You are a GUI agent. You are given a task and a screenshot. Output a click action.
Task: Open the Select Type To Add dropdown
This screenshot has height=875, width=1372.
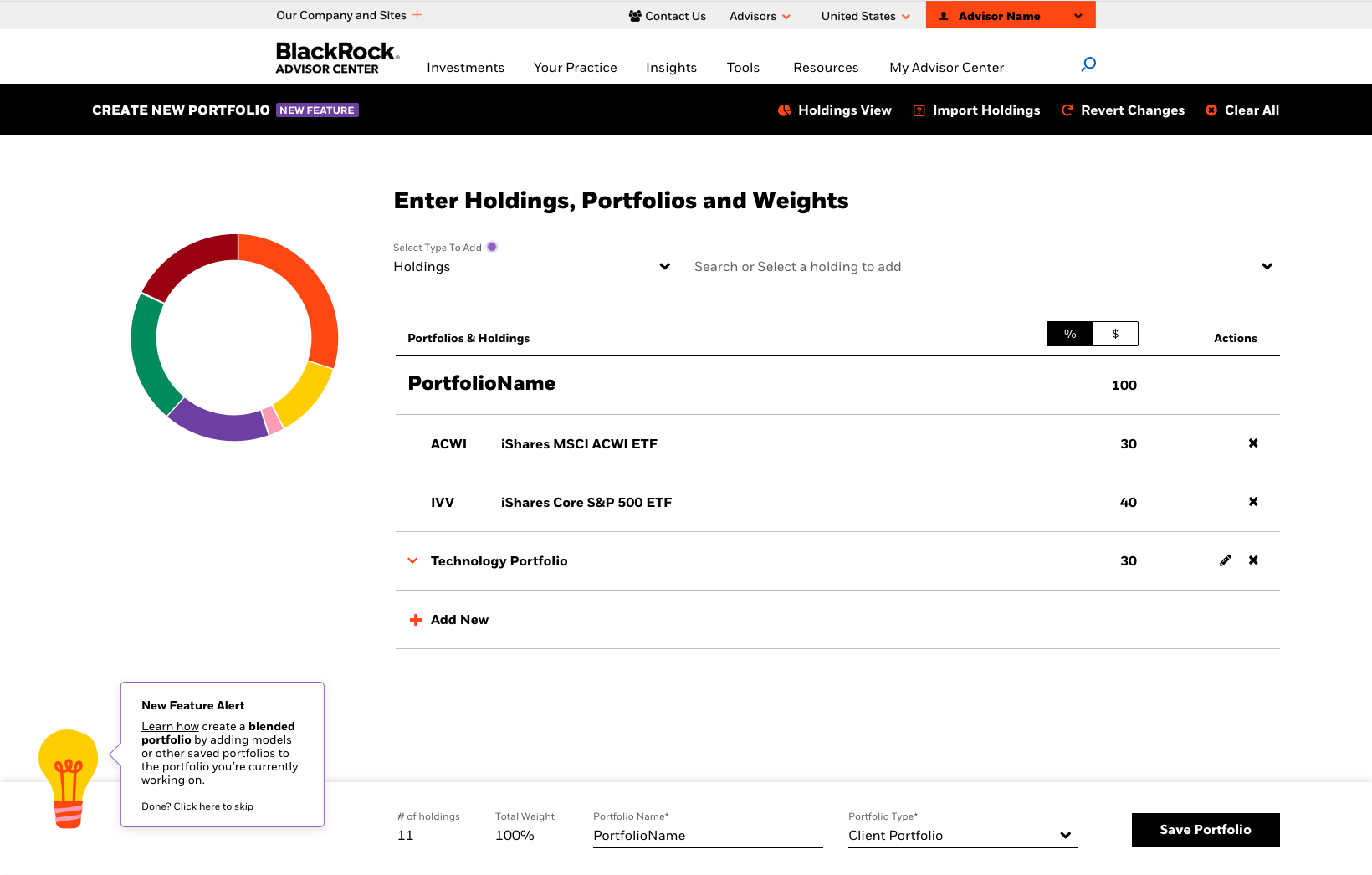point(535,267)
